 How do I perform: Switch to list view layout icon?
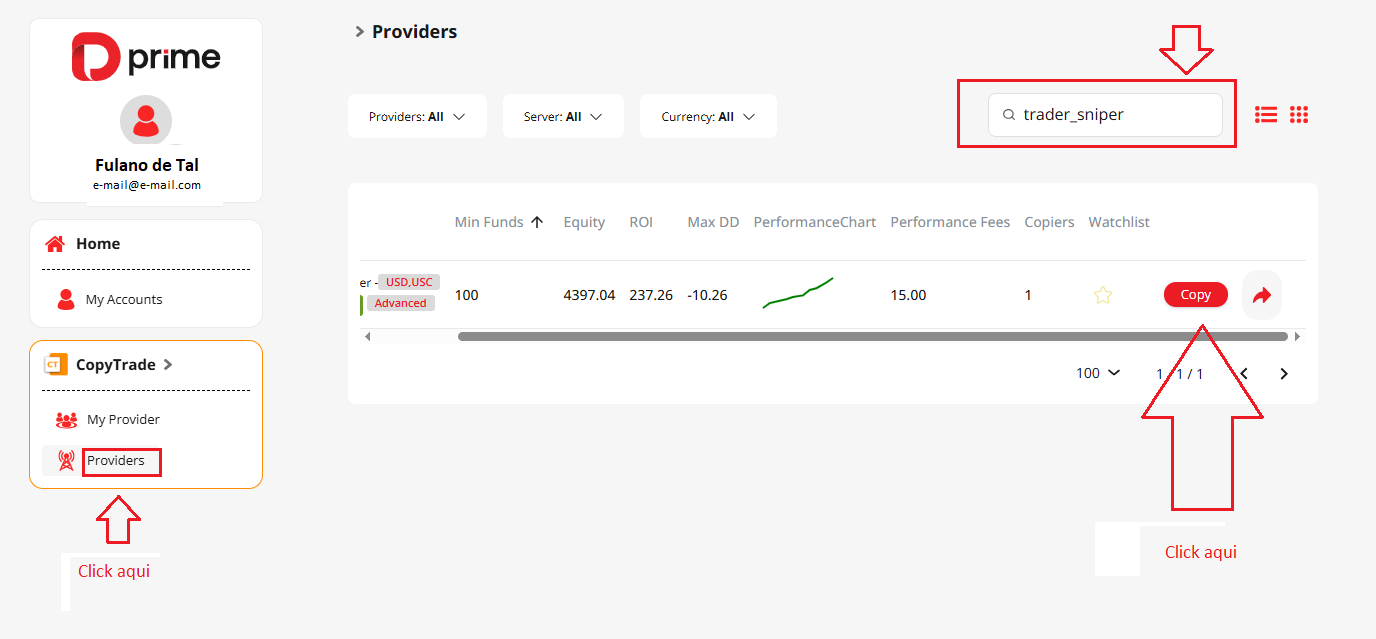pos(1266,115)
